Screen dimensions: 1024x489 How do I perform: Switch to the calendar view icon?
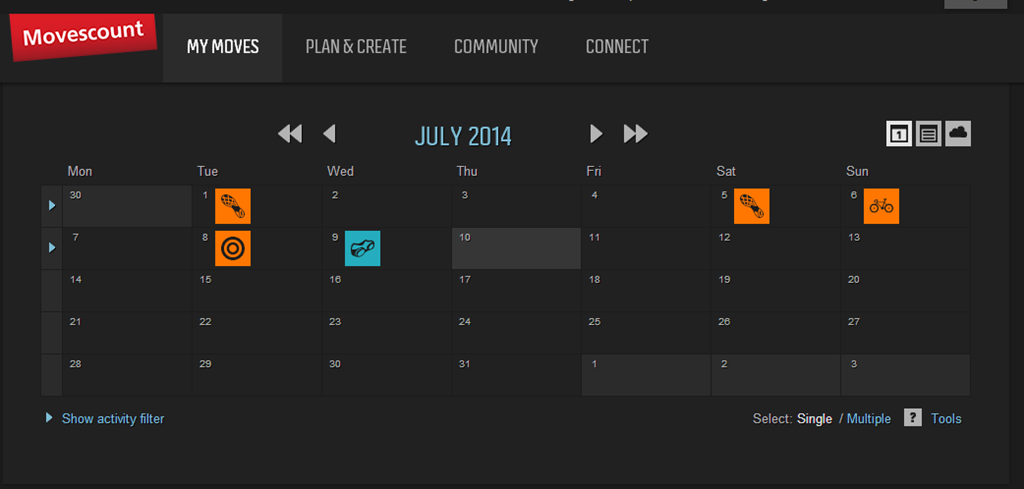click(899, 134)
